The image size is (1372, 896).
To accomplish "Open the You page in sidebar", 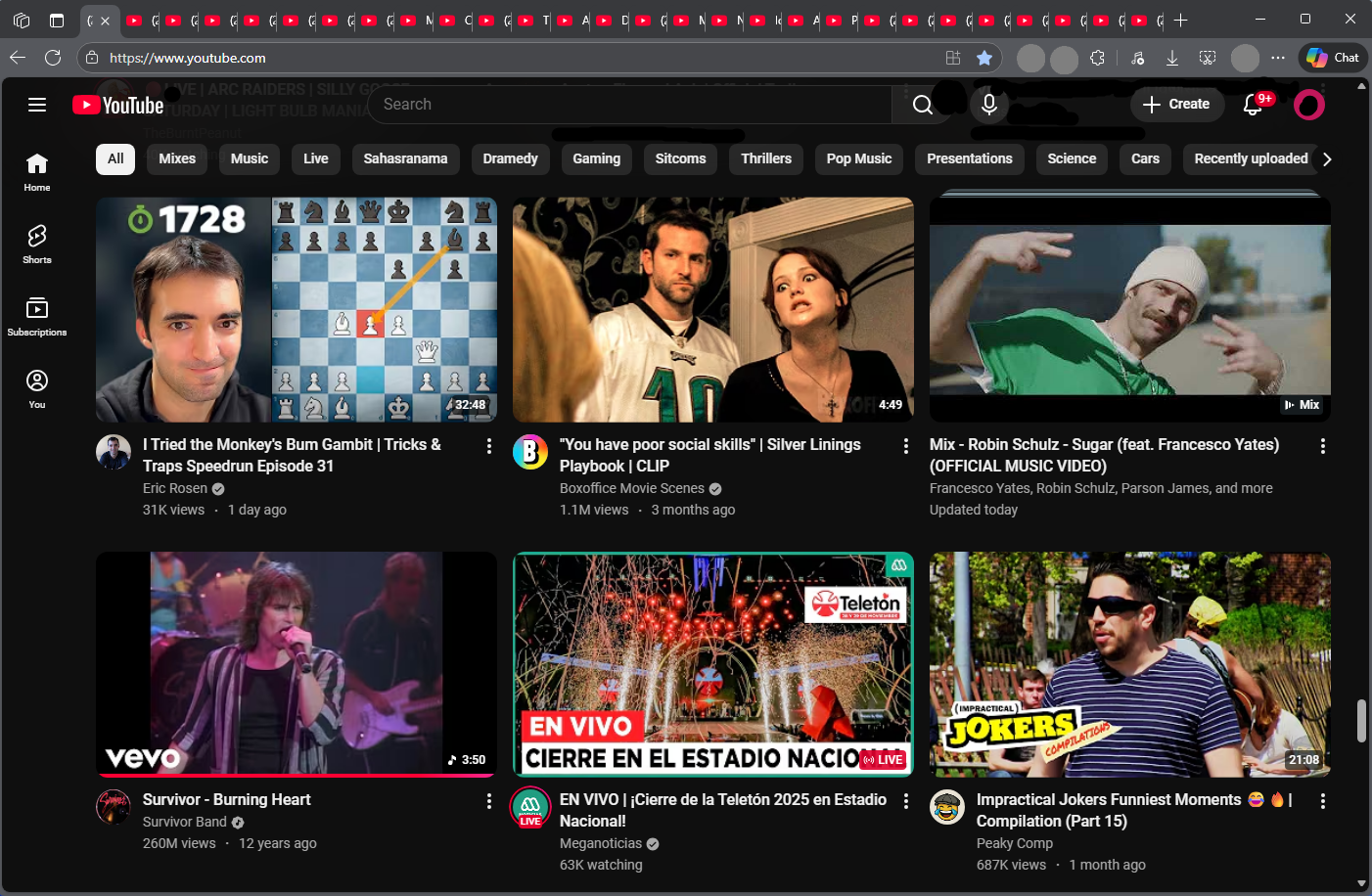I will pyautogui.click(x=37, y=389).
